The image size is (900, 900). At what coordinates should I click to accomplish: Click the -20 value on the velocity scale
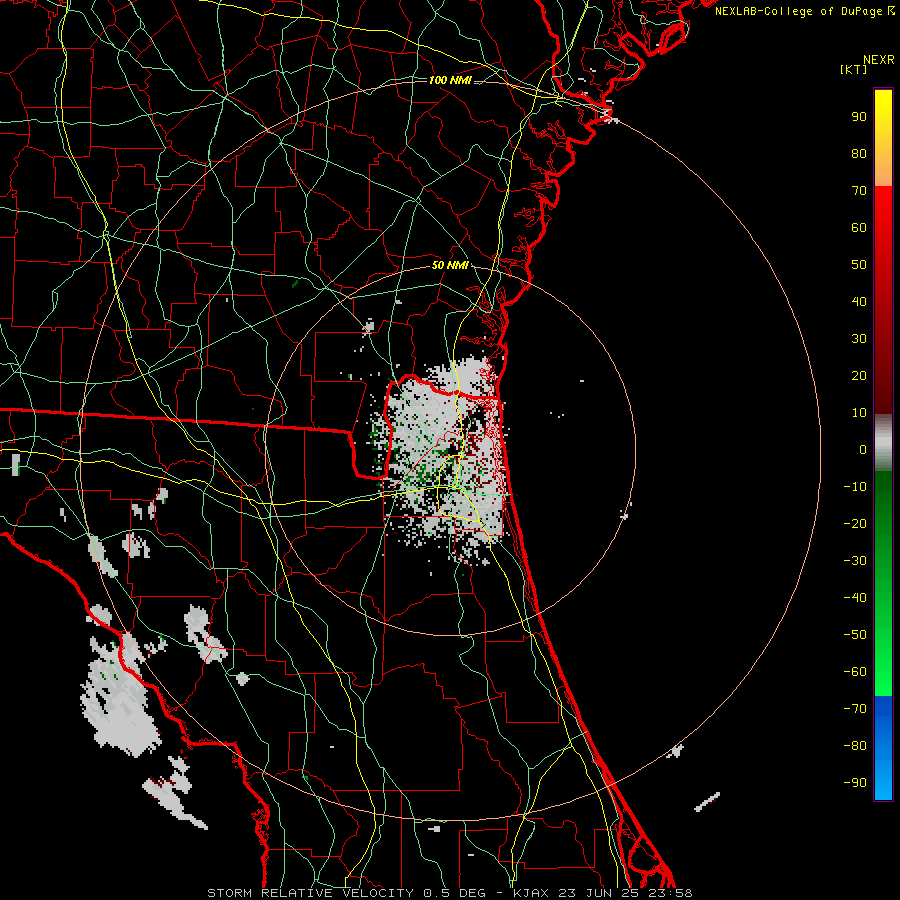click(855, 523)
